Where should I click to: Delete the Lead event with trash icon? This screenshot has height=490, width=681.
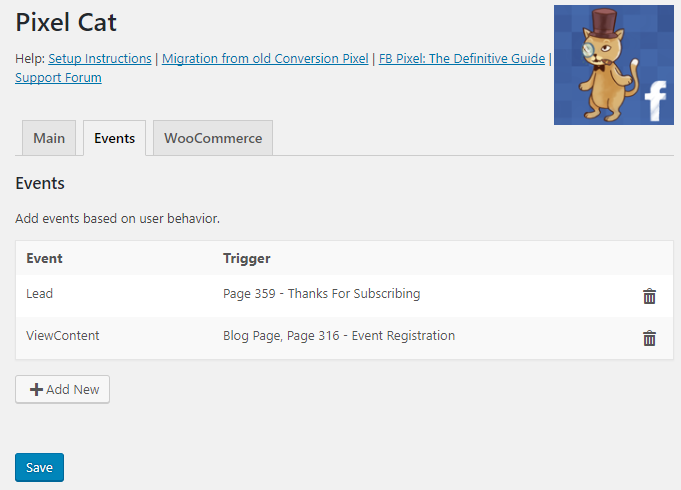click(649, 296)
